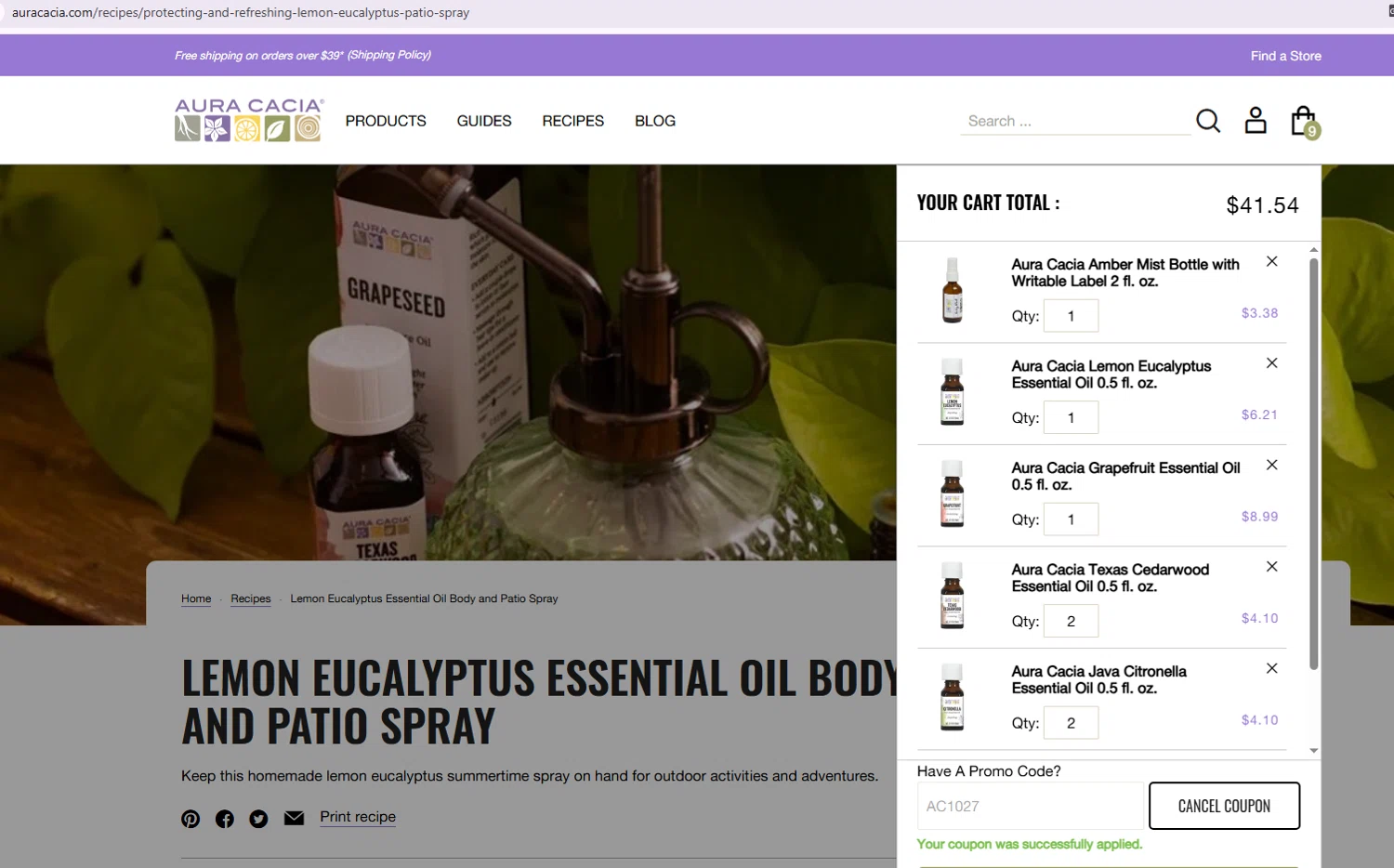
Task: Click Aura Cacia Java Citronella title
Action: (x=1099, y=679)
